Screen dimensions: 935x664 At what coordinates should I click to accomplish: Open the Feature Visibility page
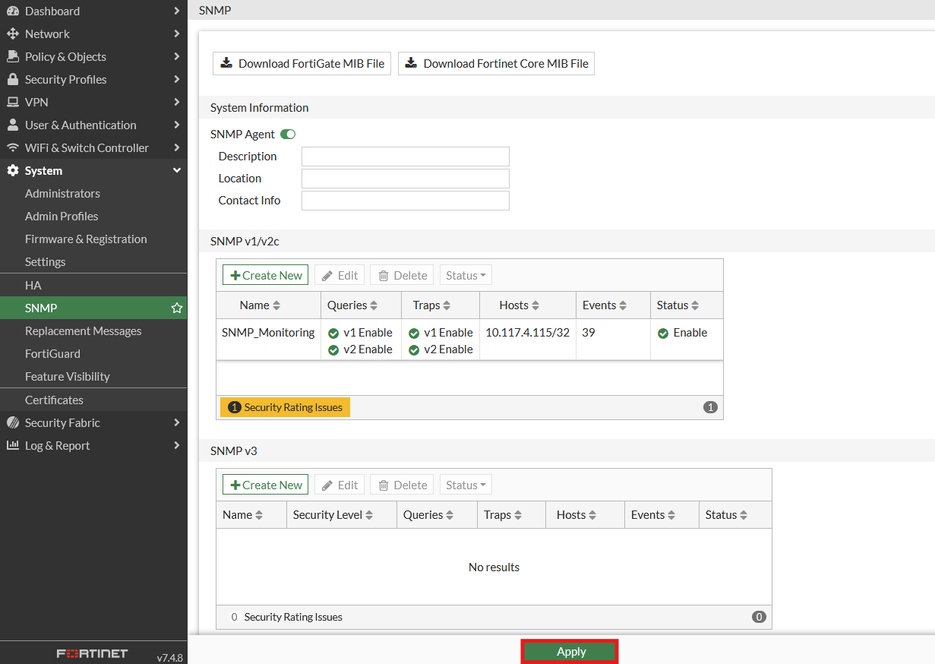pyautogui.click(x=67, y=376)
